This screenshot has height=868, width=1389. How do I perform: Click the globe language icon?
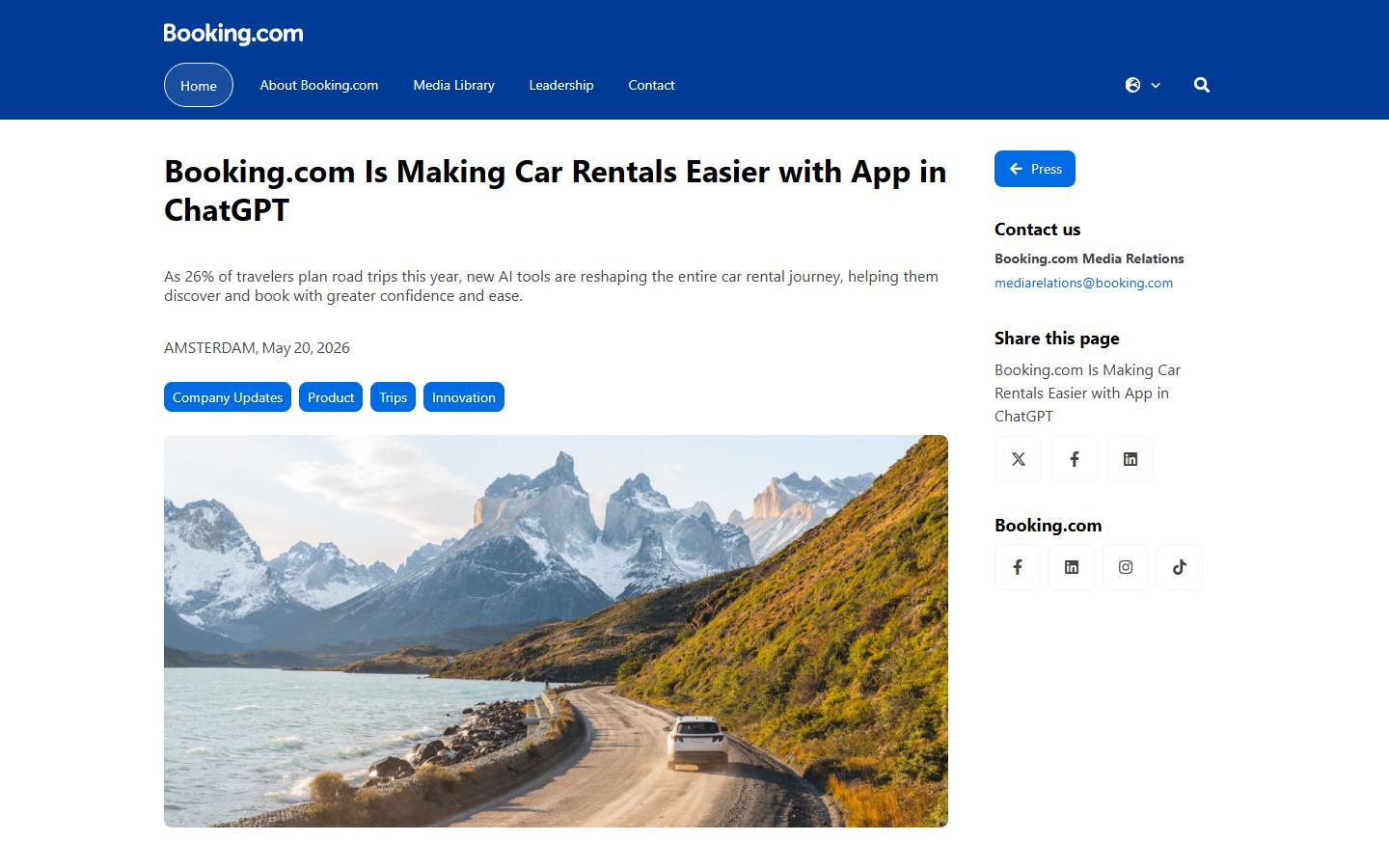[1133, 85]
